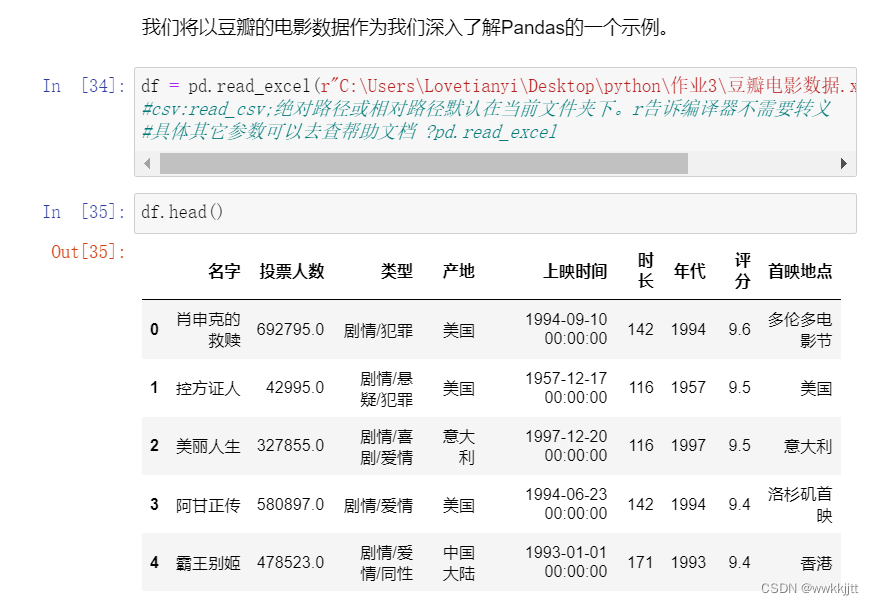Click row index 3
The image size is (874, 605).
[154, 505]
